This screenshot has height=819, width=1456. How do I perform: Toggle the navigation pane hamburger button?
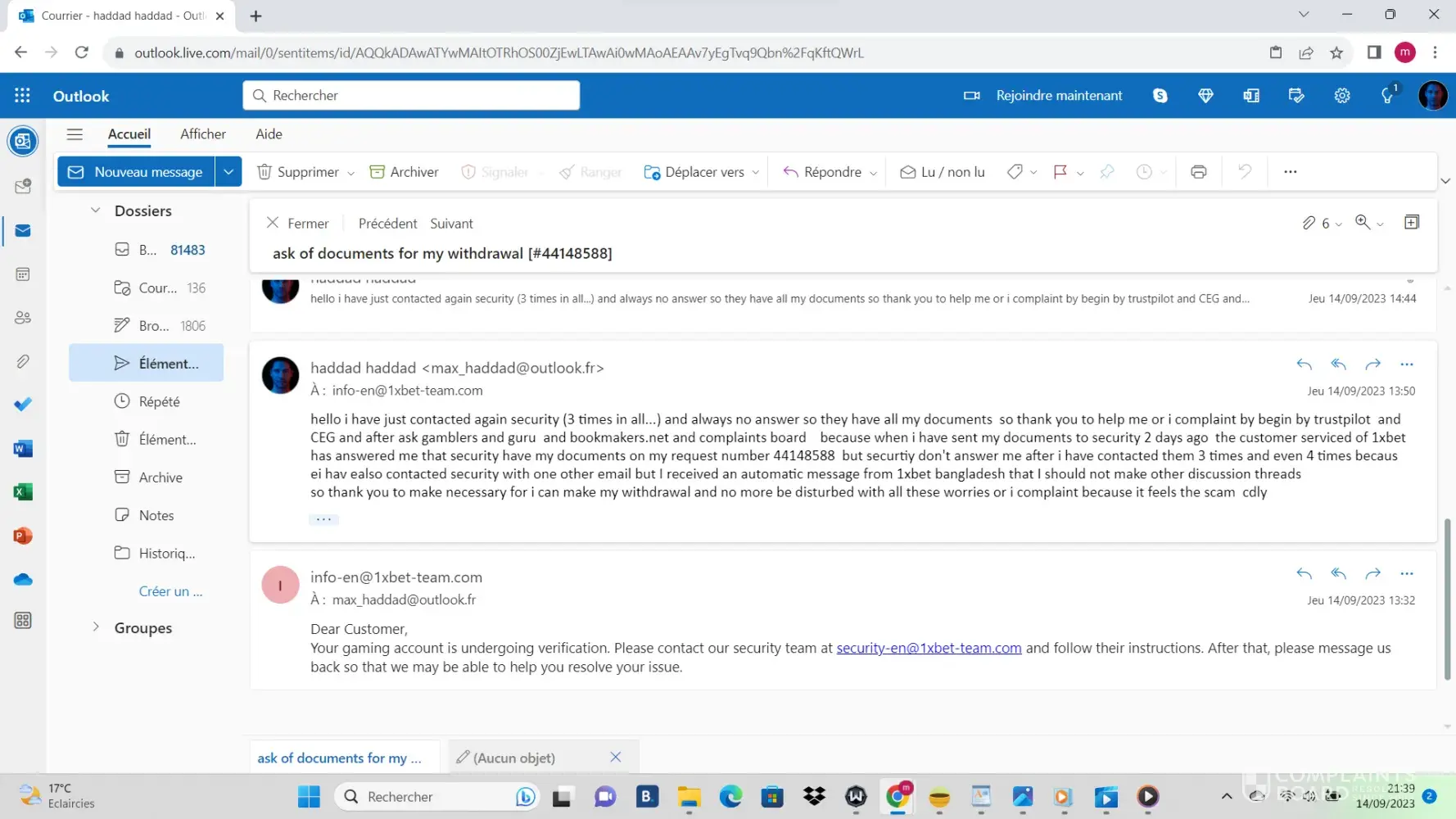pos(75,134)
